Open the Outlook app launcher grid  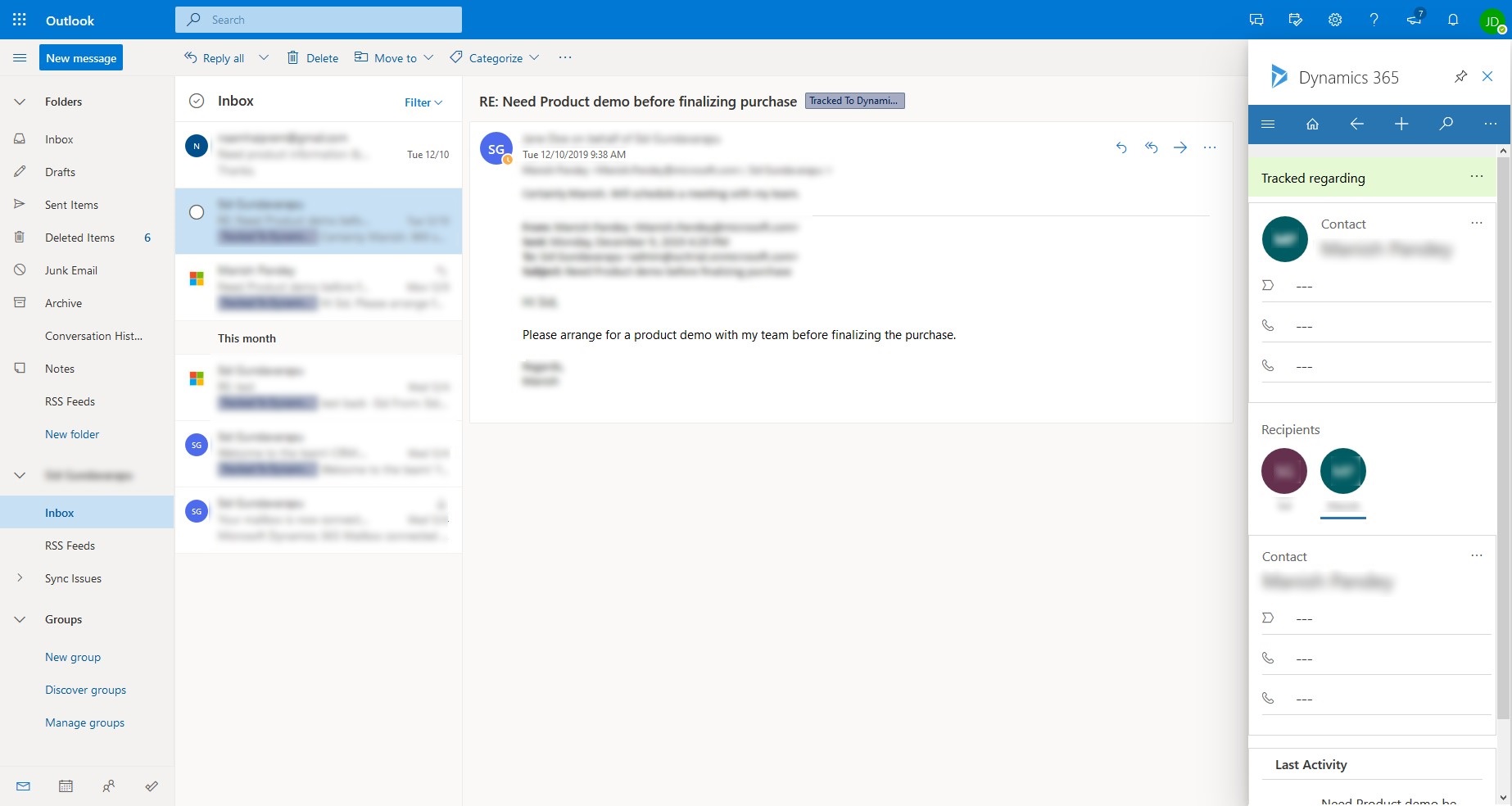[20, 20]
